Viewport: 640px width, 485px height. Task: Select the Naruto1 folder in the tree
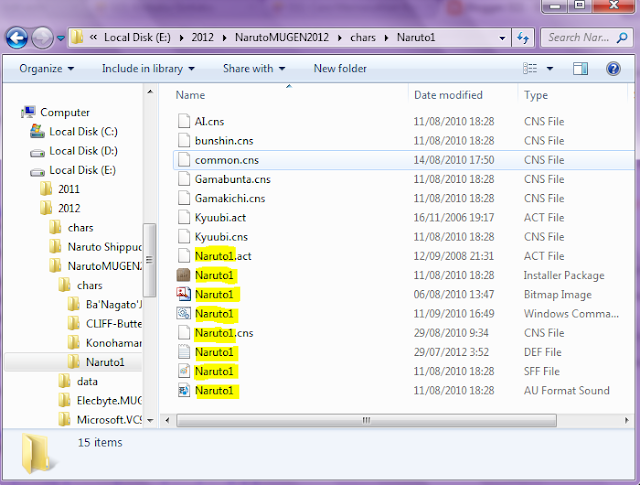[x=105, y=362]
